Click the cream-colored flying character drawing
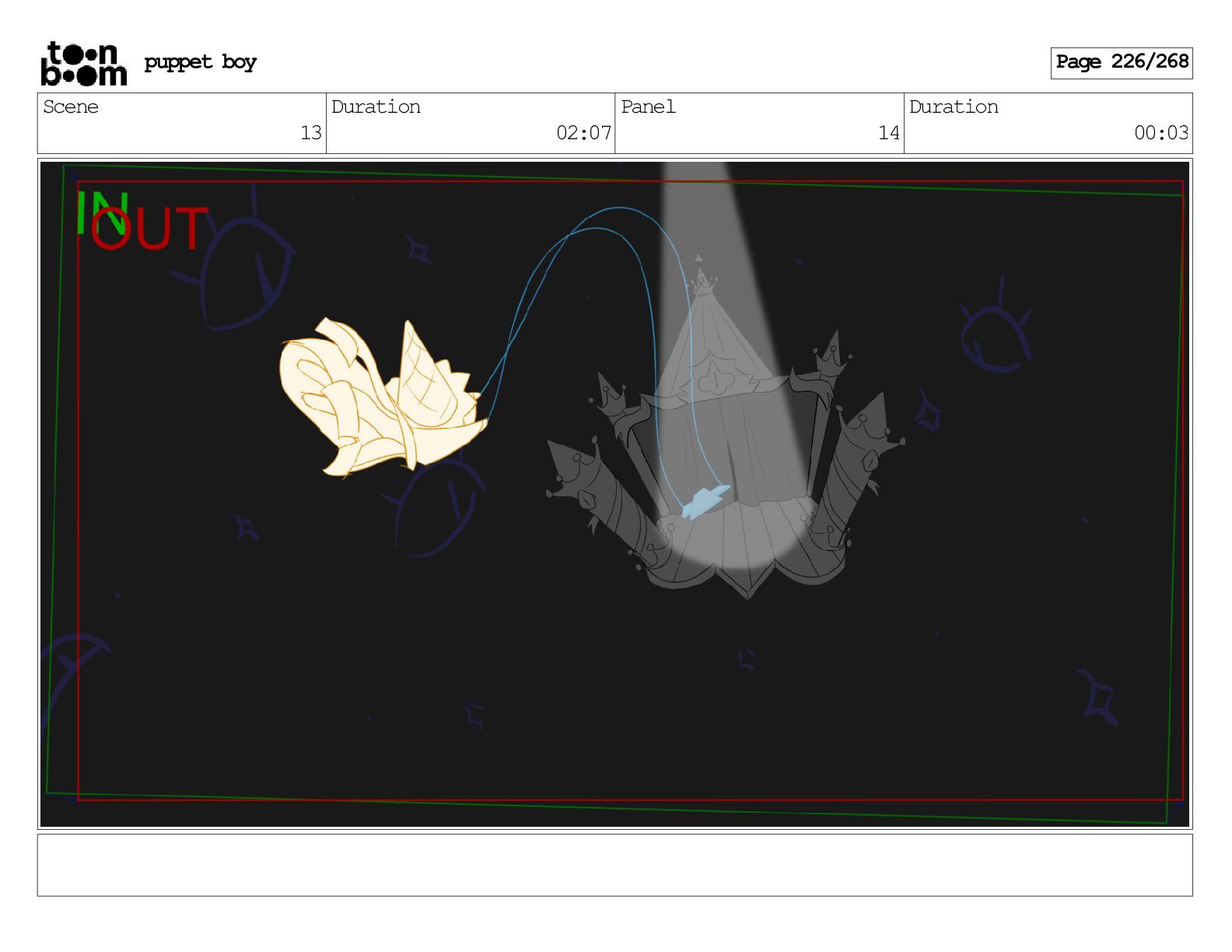Image resolution: width=1232 pixels, height=952 pixels. pos(383,398)
